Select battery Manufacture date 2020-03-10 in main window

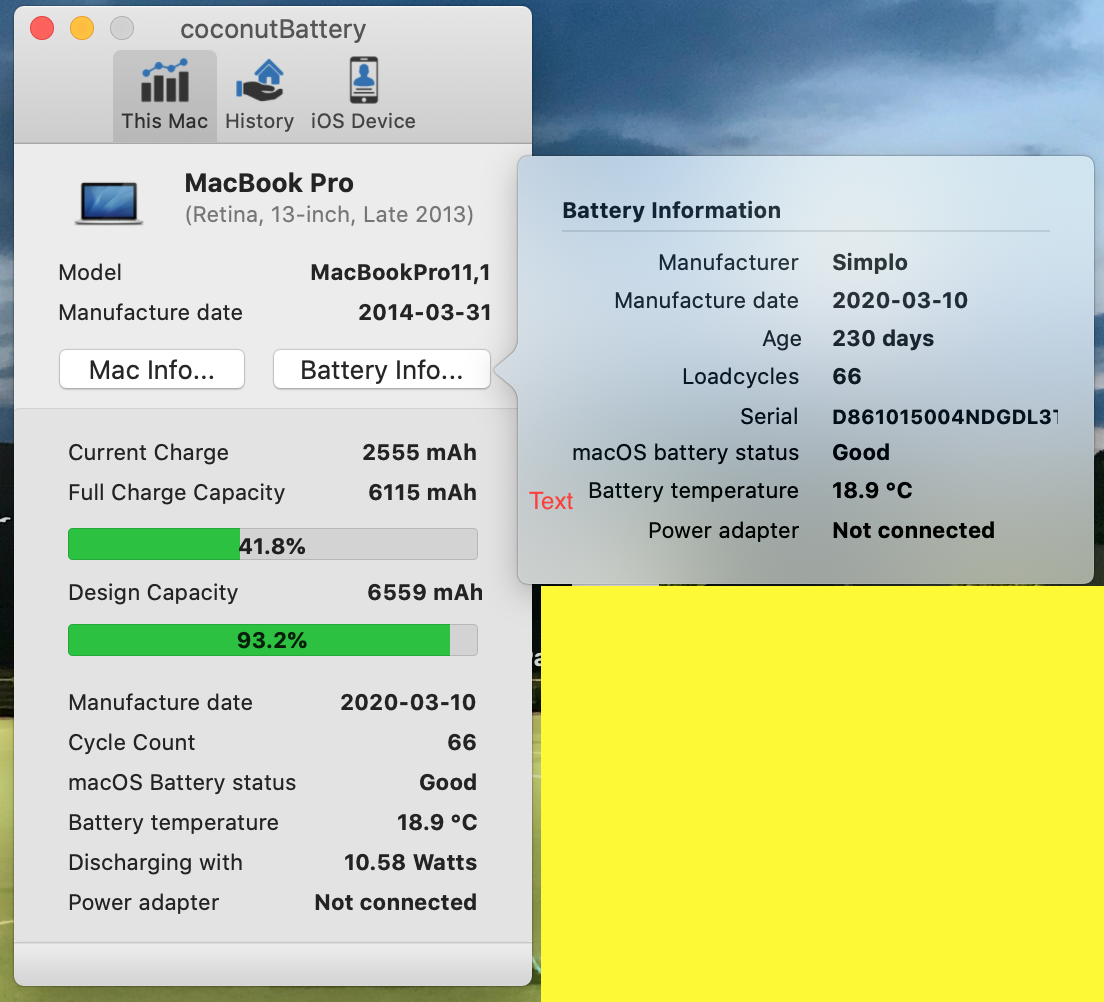[x=408, y=702]
